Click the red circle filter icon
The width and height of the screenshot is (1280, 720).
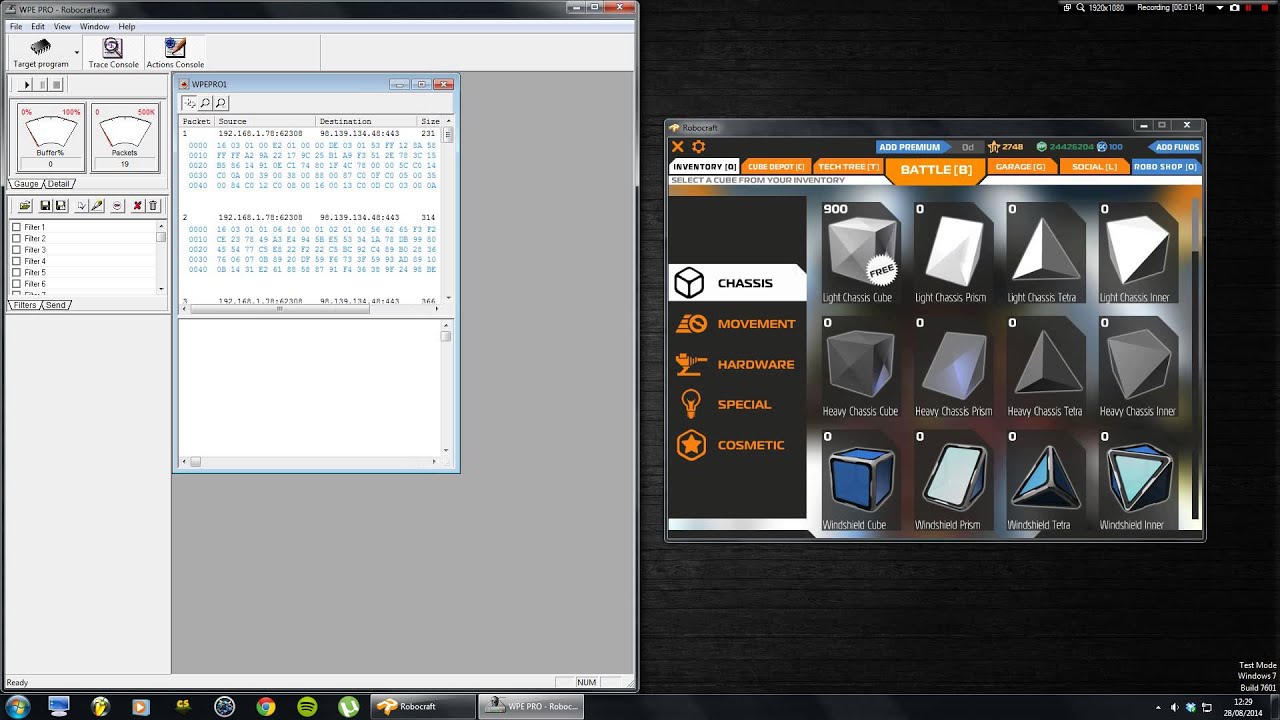(117, 205)
